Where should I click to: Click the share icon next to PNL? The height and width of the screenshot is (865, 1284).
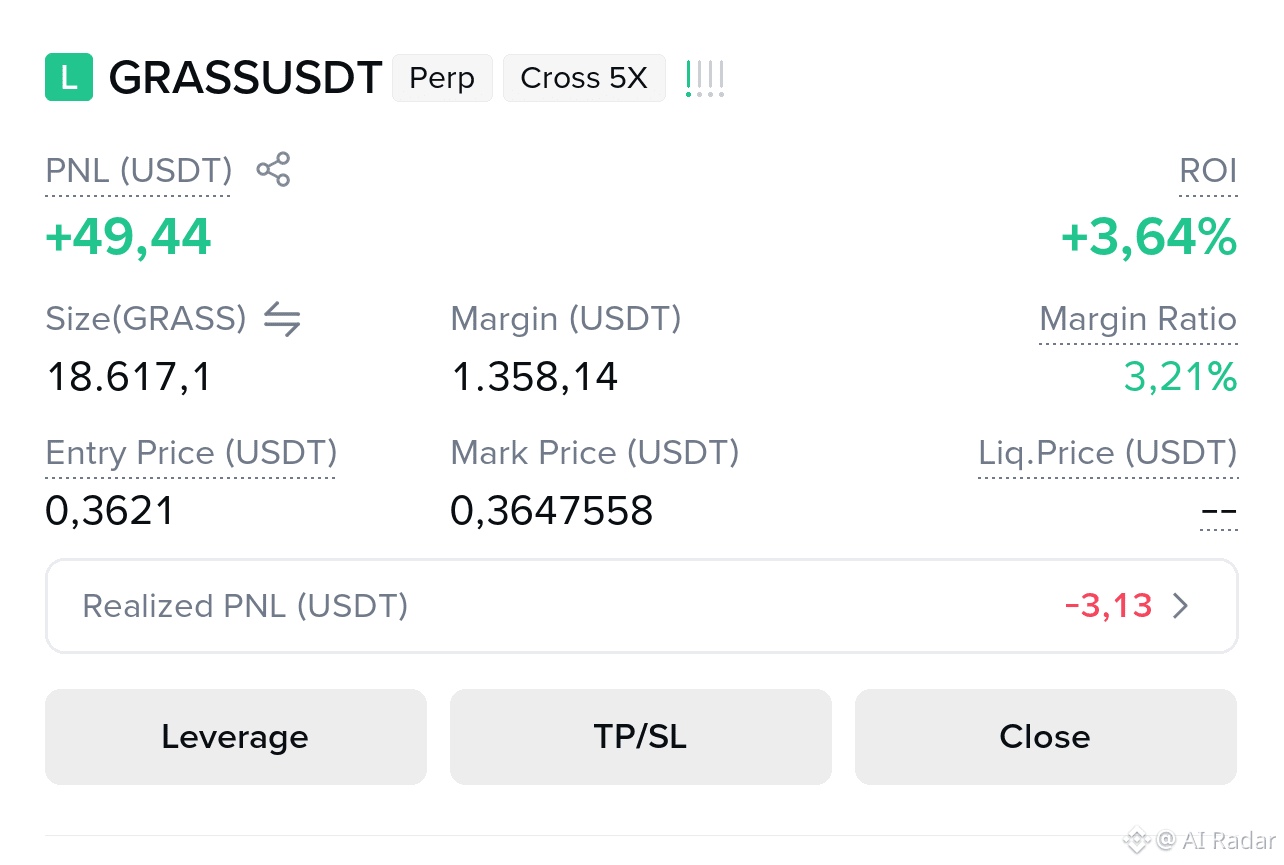[x=273, y=169]
